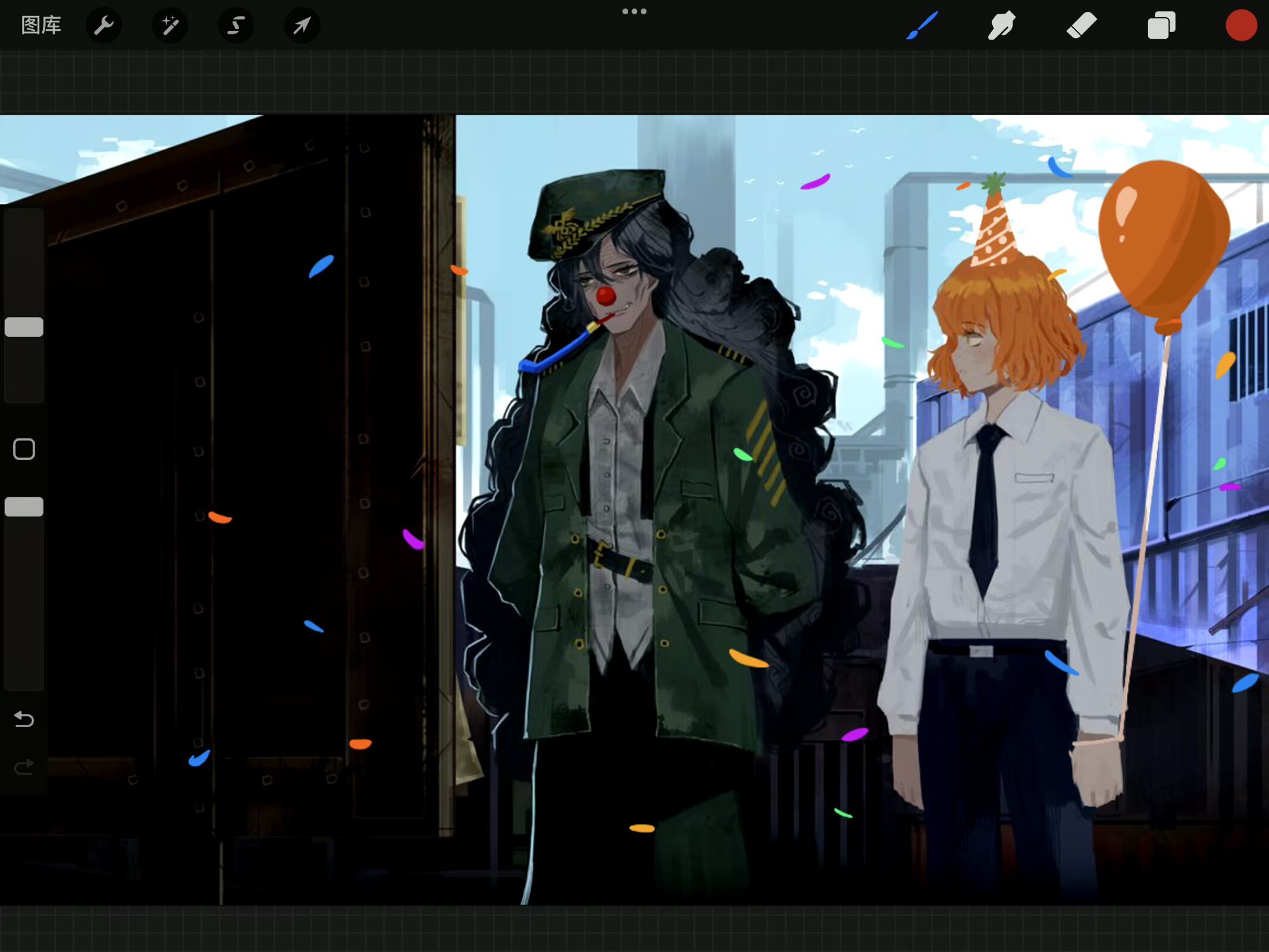This screenshot has width=1269, height=952.
Task: Open the three-dot multitasking menu
Action: pyautogui.click(x=634, y=11)
